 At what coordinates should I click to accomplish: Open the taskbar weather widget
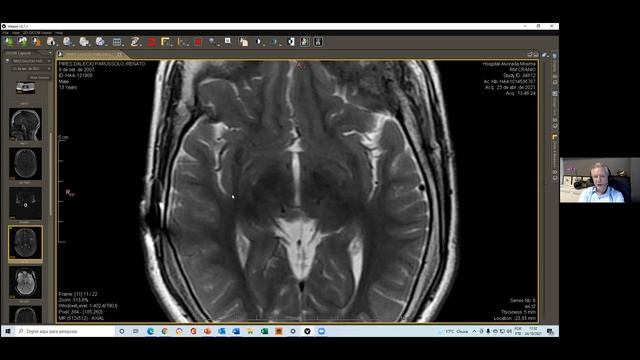coord(453,331)
